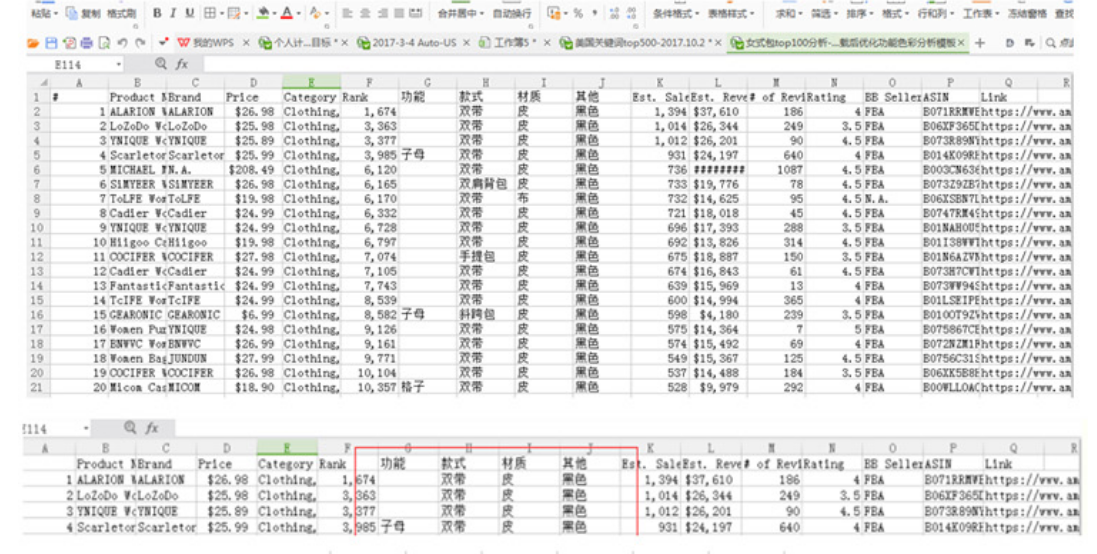Toggle Bold formatting
The image size is (1097, 554).
click(x=157, y=13)
